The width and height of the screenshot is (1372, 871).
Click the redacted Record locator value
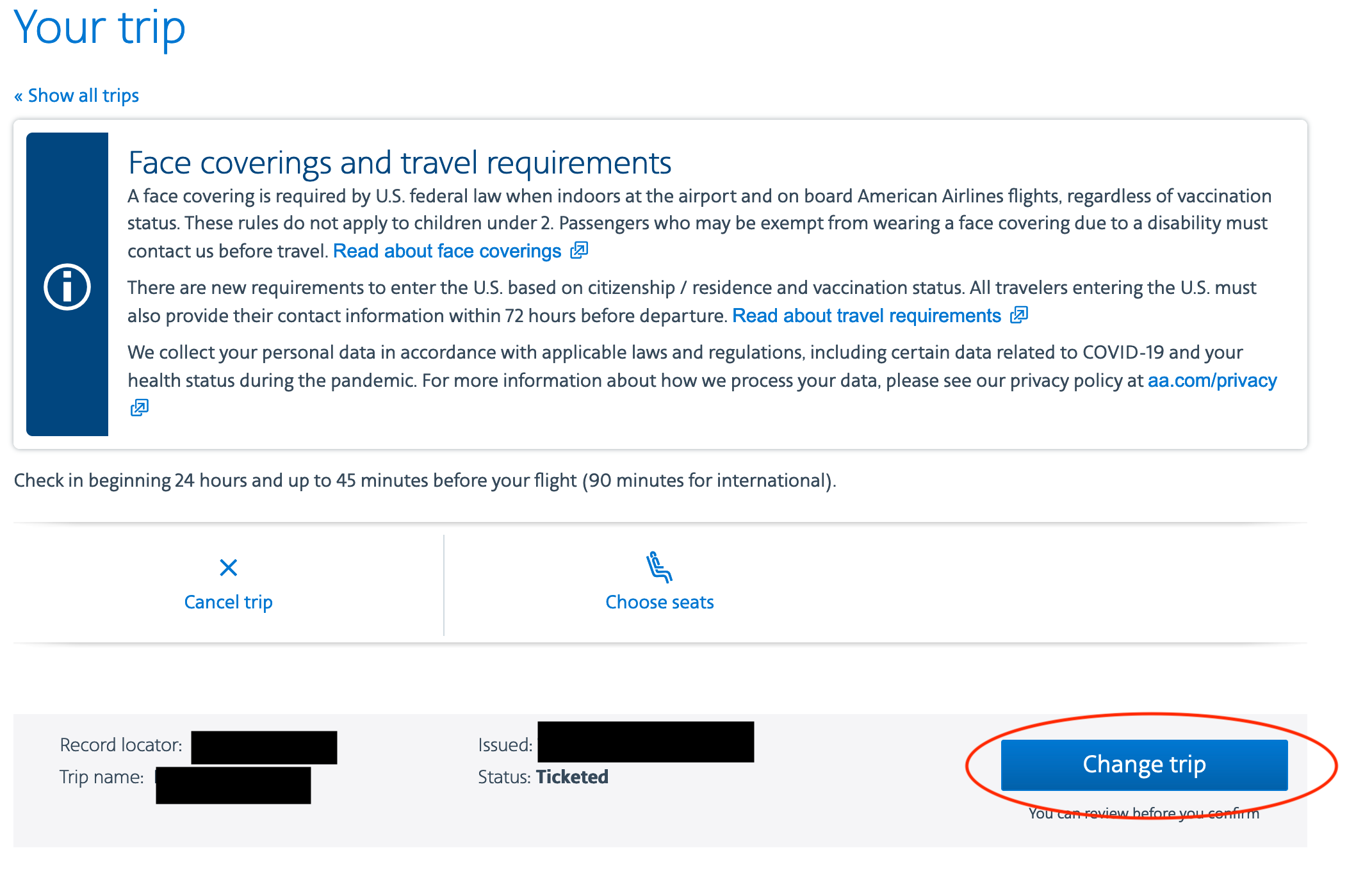[264, 747]
